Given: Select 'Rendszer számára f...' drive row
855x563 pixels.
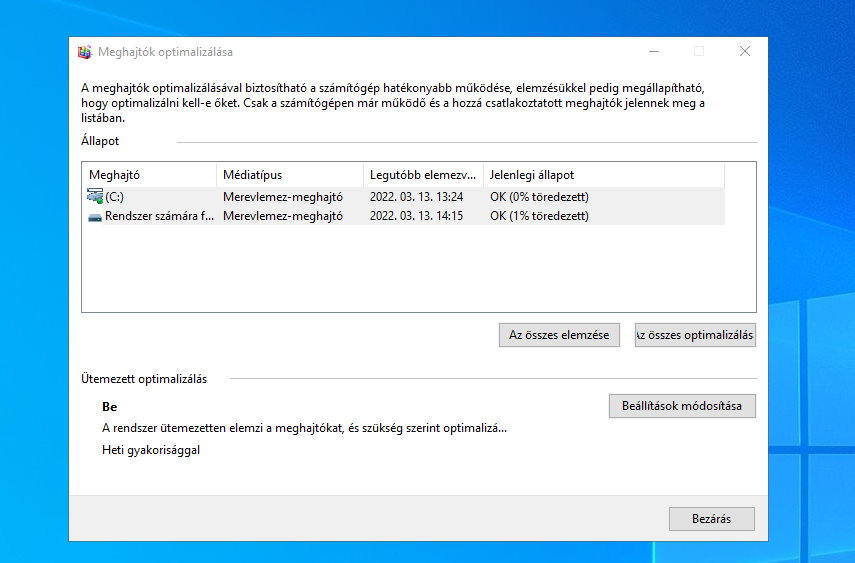Looking at the screenshot, I should [x=406, y=216].
